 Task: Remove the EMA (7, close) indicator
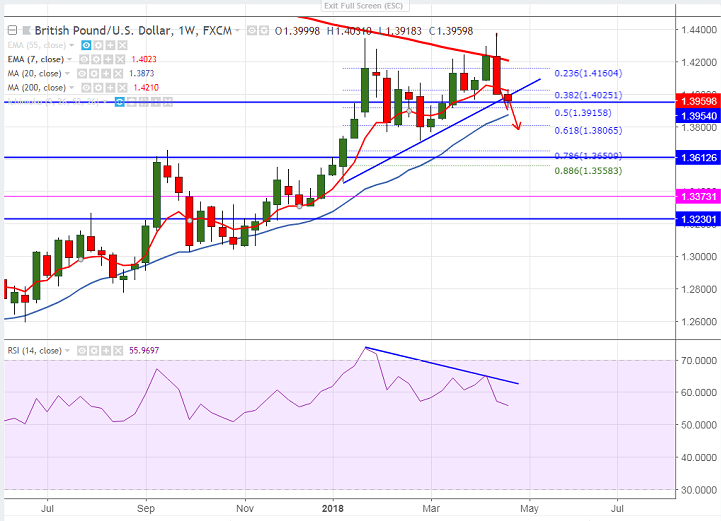pyautogui.click(x=120, y=59)
